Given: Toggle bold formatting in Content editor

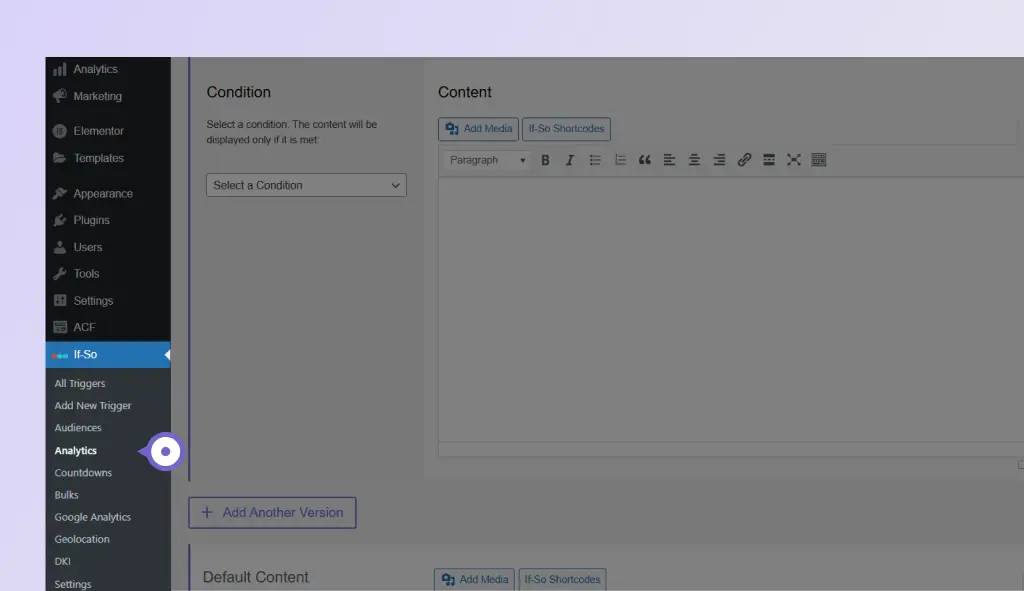Looking at the screenshot, I should pyautogui.click(x=545, y=160).
